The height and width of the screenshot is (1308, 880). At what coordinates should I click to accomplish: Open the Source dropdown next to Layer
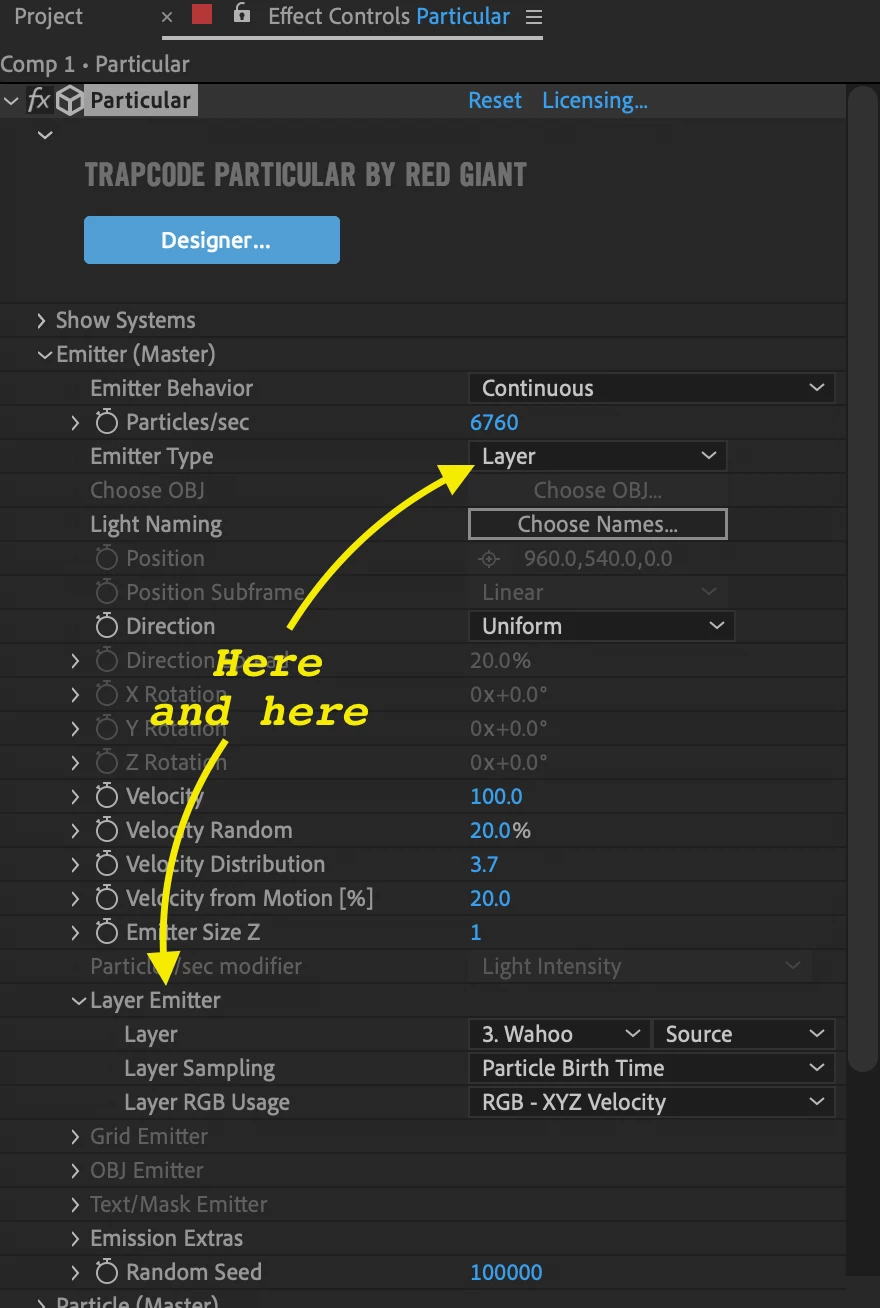pyautogui.click(x=743, y=1034)
